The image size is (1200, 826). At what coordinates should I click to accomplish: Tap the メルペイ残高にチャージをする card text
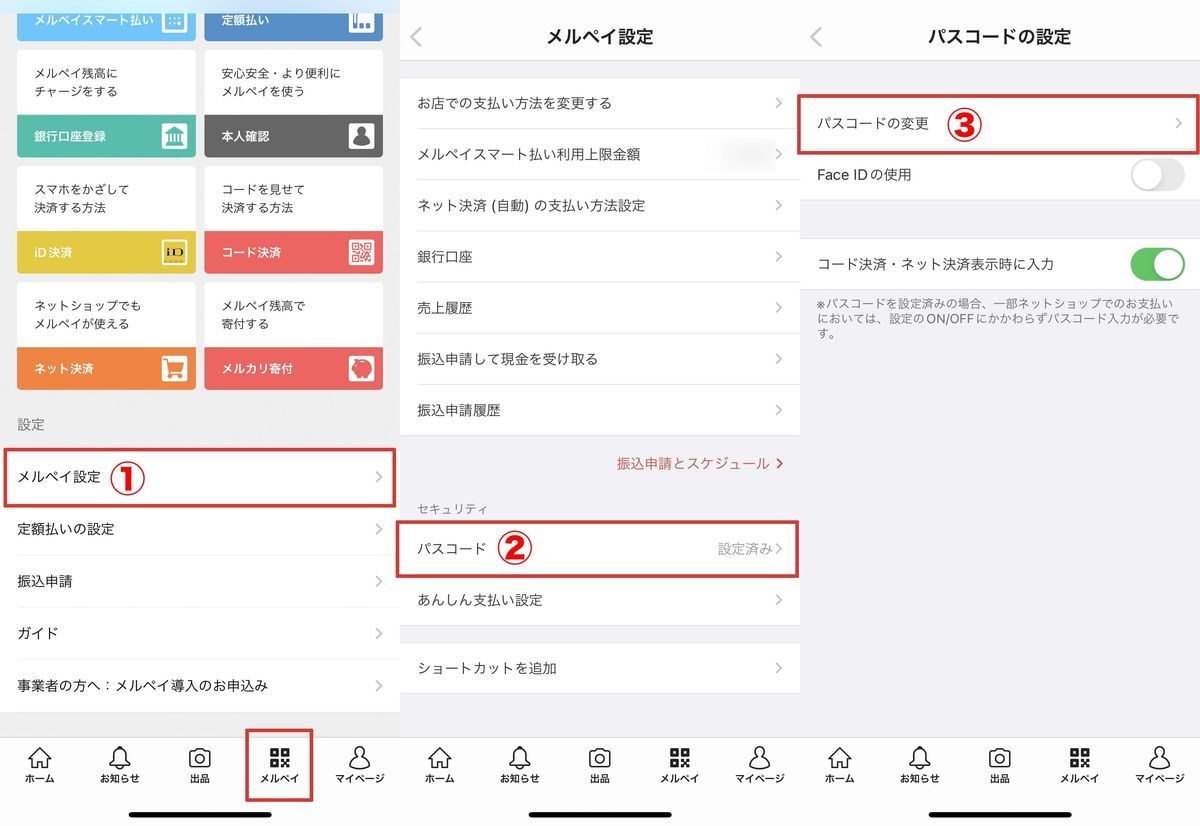pyautogui.click(x=76, y=82)
